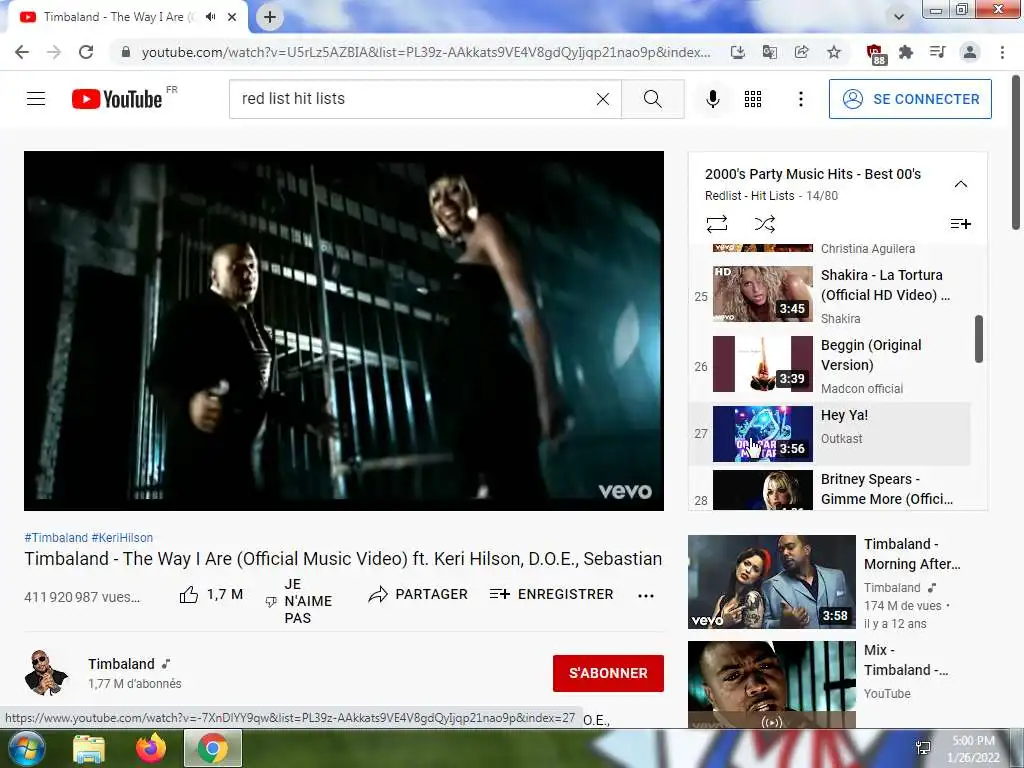Click the address bar URL
Screen dimensions: 1024x768
[426, 52]
